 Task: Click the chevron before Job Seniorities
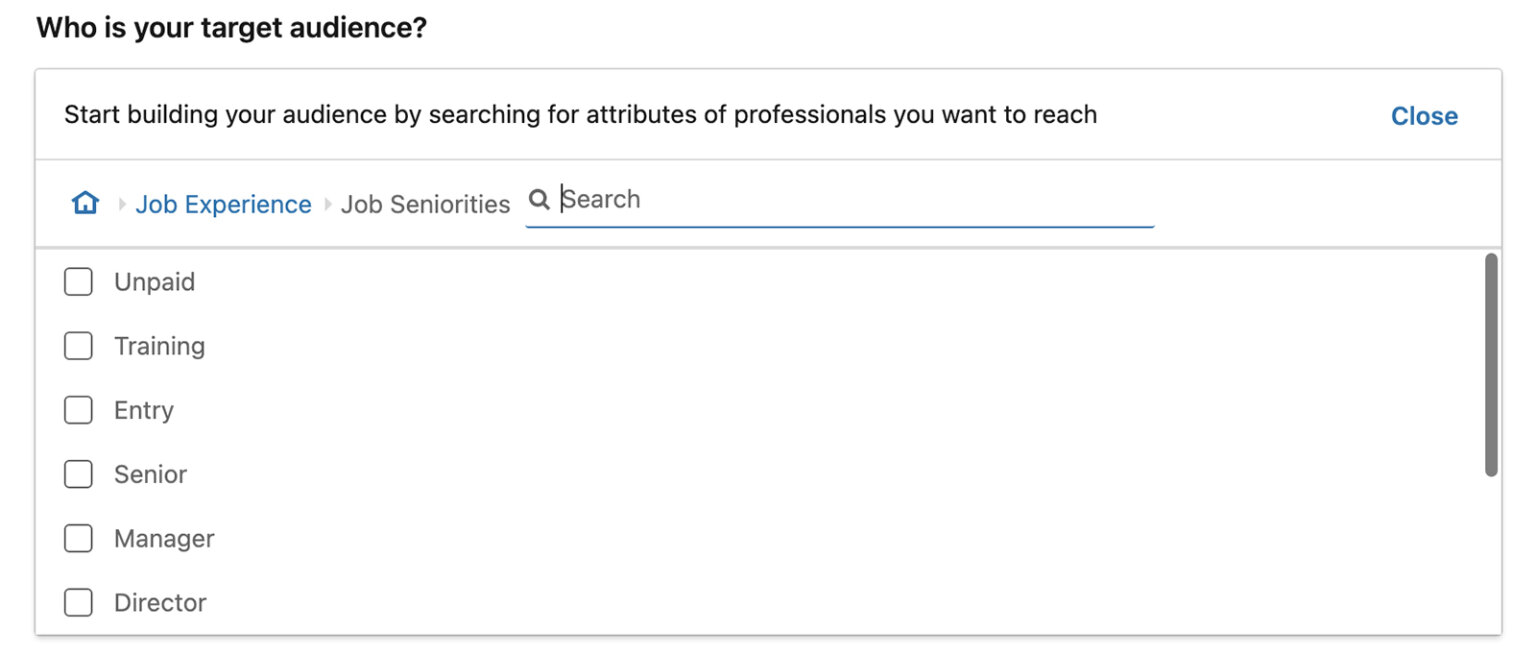pyautogui.click(x=326, y=203)
